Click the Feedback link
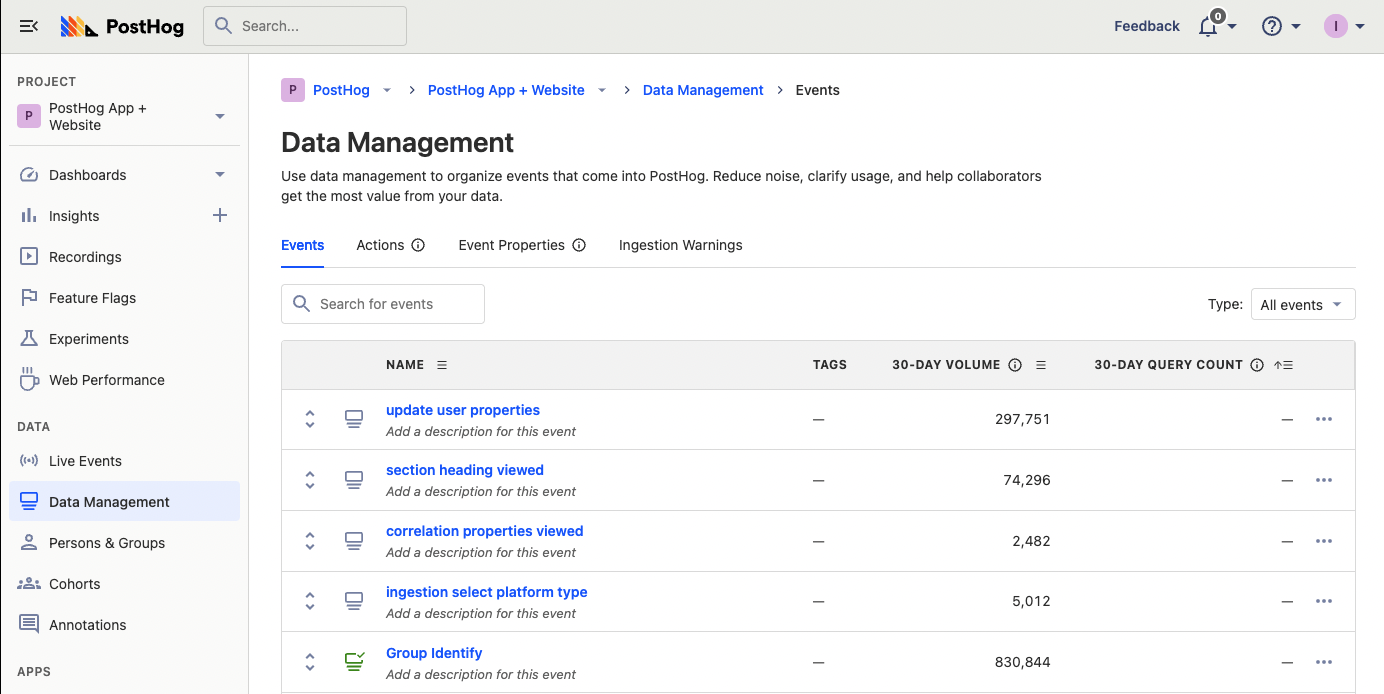1384x694 pixels. (x=1146, y=26)
